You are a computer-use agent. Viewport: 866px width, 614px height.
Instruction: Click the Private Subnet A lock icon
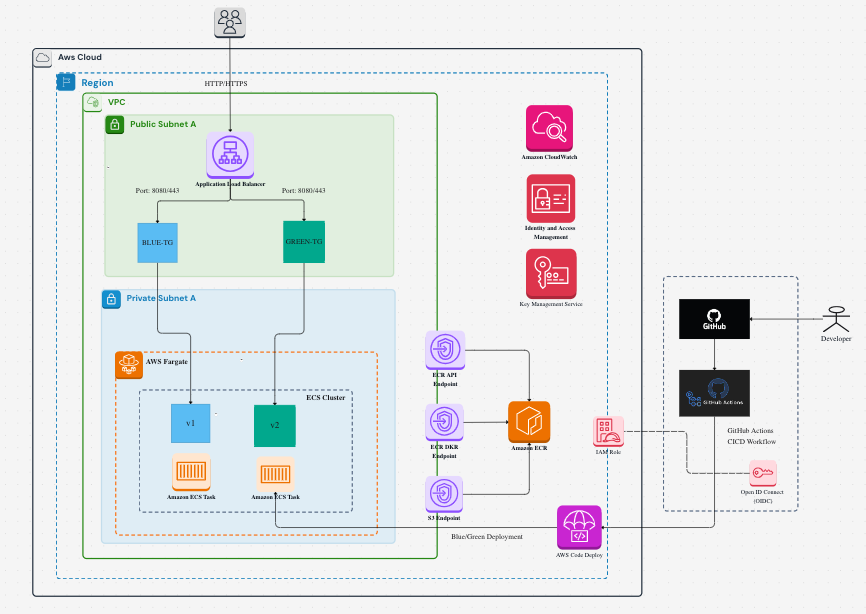tap(111, 299)
